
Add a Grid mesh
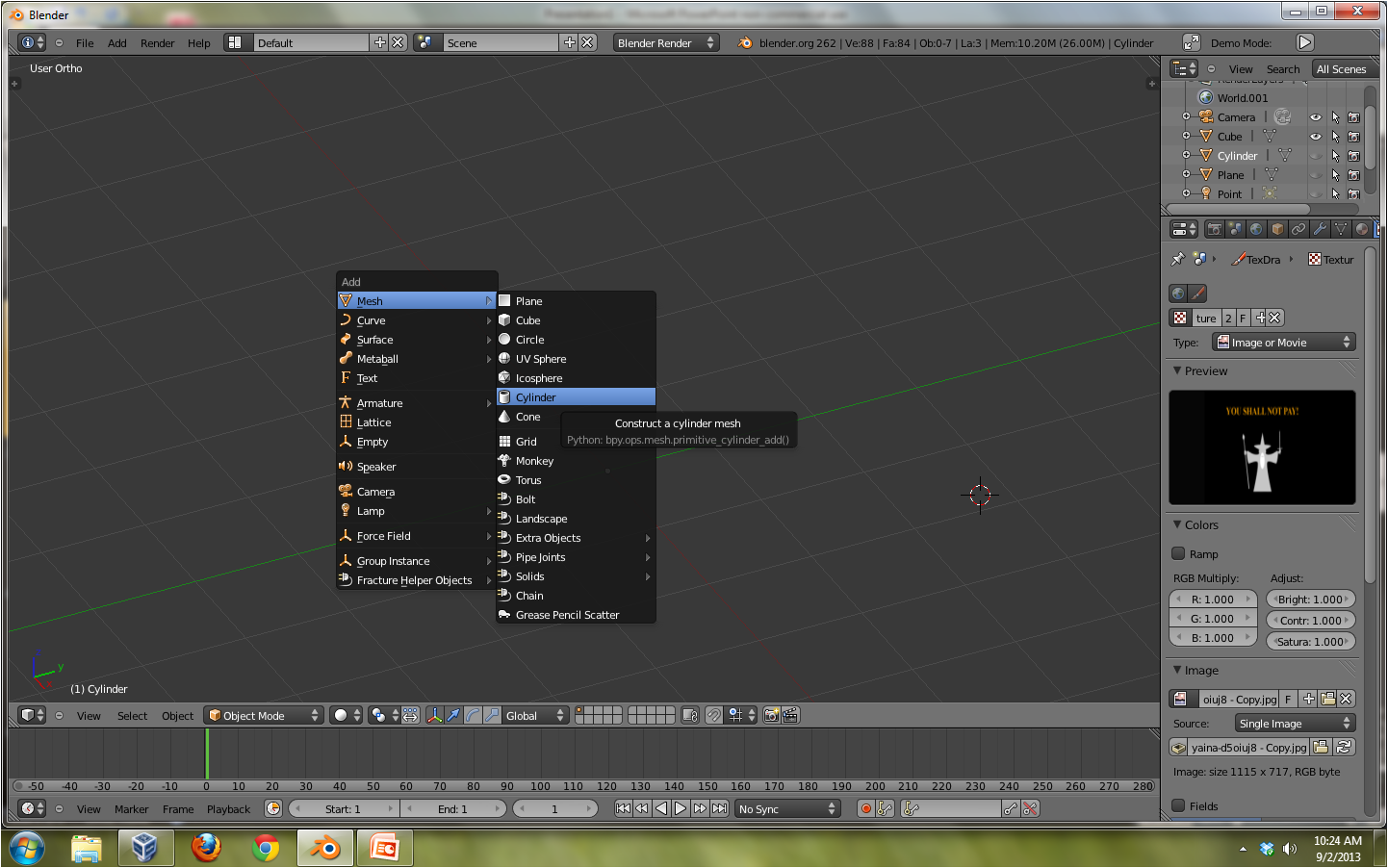coord(528,442)
